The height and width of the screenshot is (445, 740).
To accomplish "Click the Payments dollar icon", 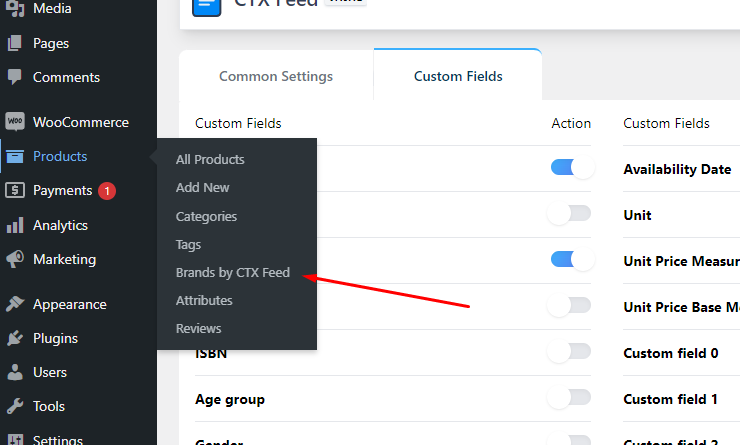I will (14, 190).
